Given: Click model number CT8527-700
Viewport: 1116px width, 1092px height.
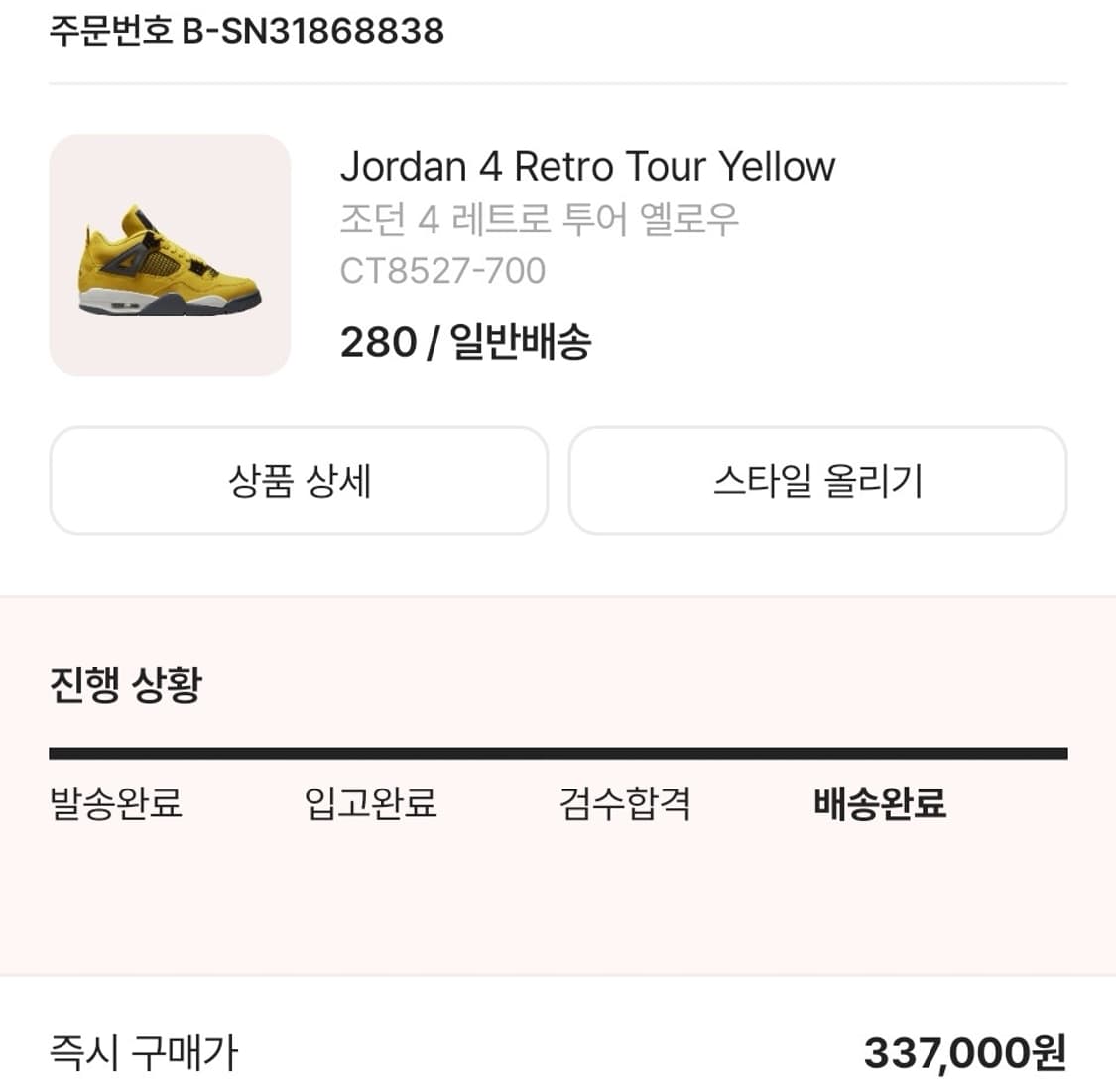Looking at the screenshot, I should pyautogui.click(x=442, y=271).
